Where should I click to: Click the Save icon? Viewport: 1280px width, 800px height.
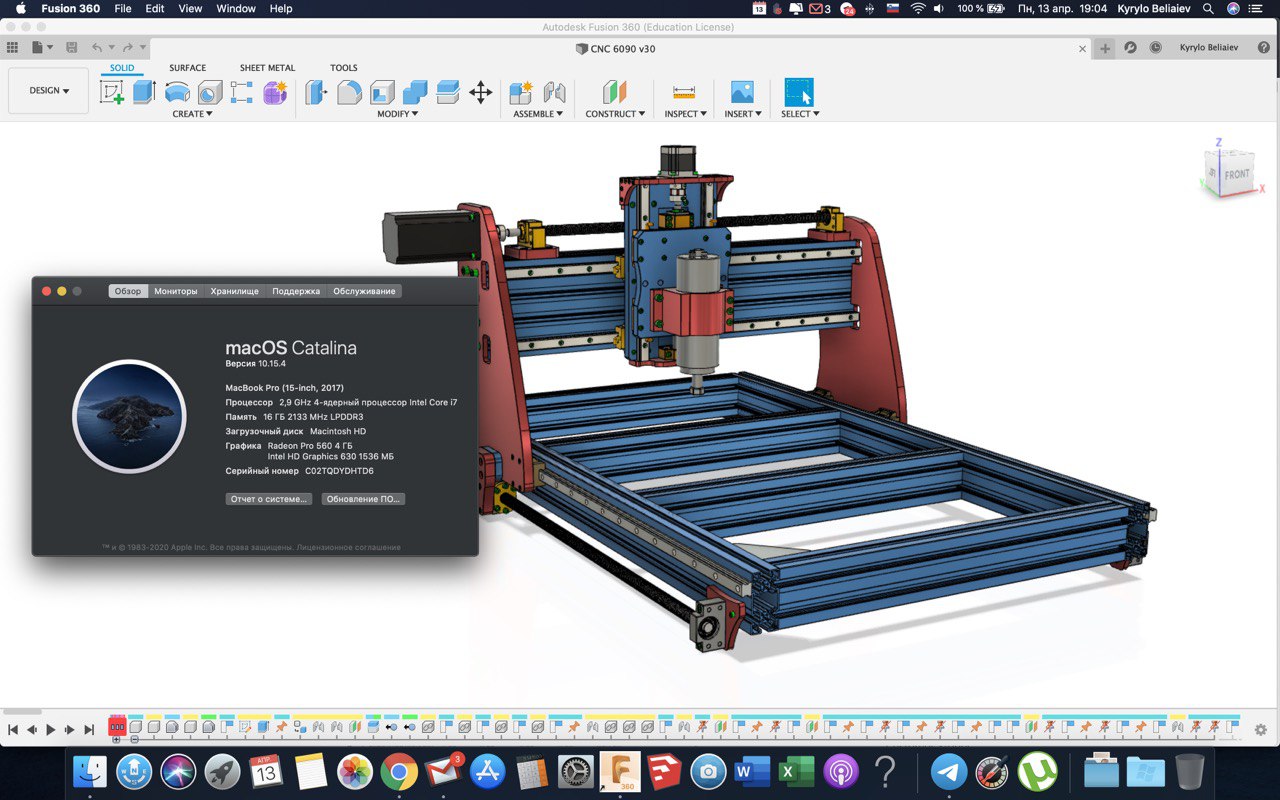coord(71,47)
